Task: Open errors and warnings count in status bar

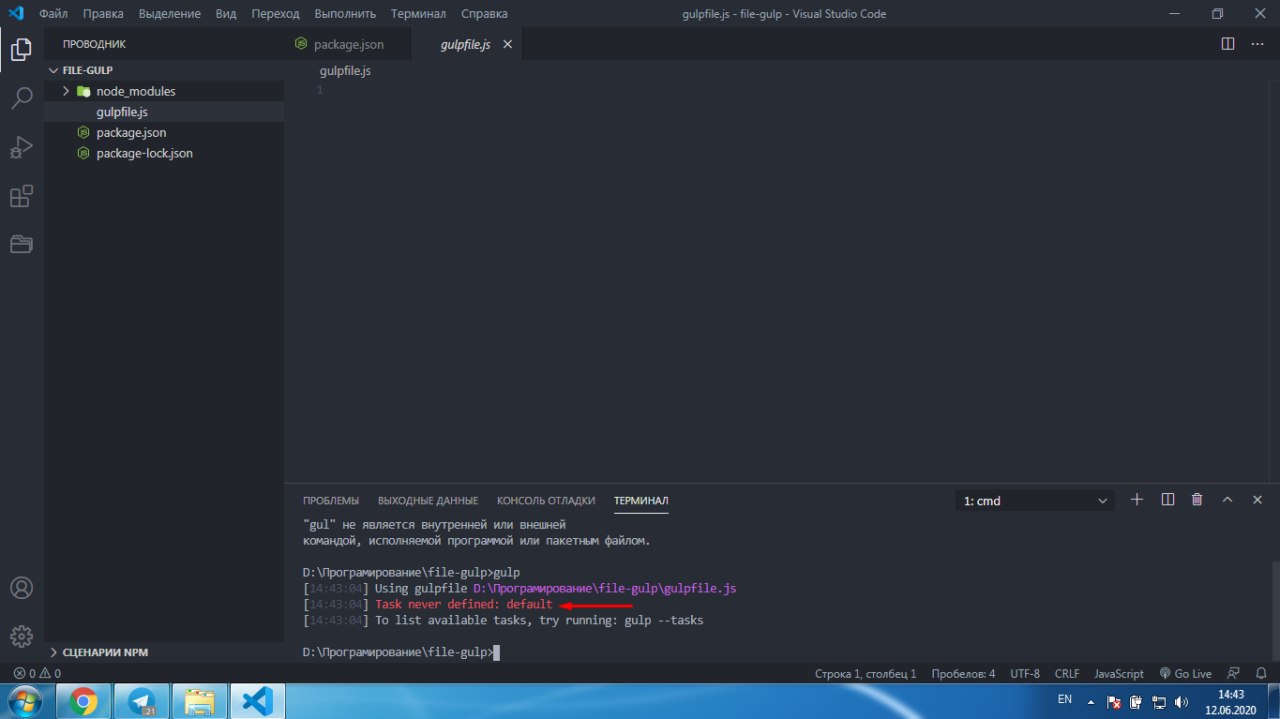Action: 37,674
